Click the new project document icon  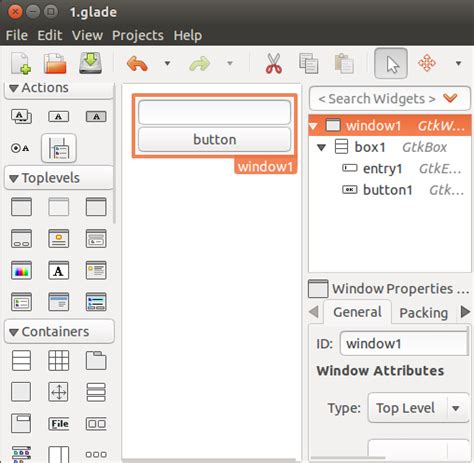[x=21, y=63]
